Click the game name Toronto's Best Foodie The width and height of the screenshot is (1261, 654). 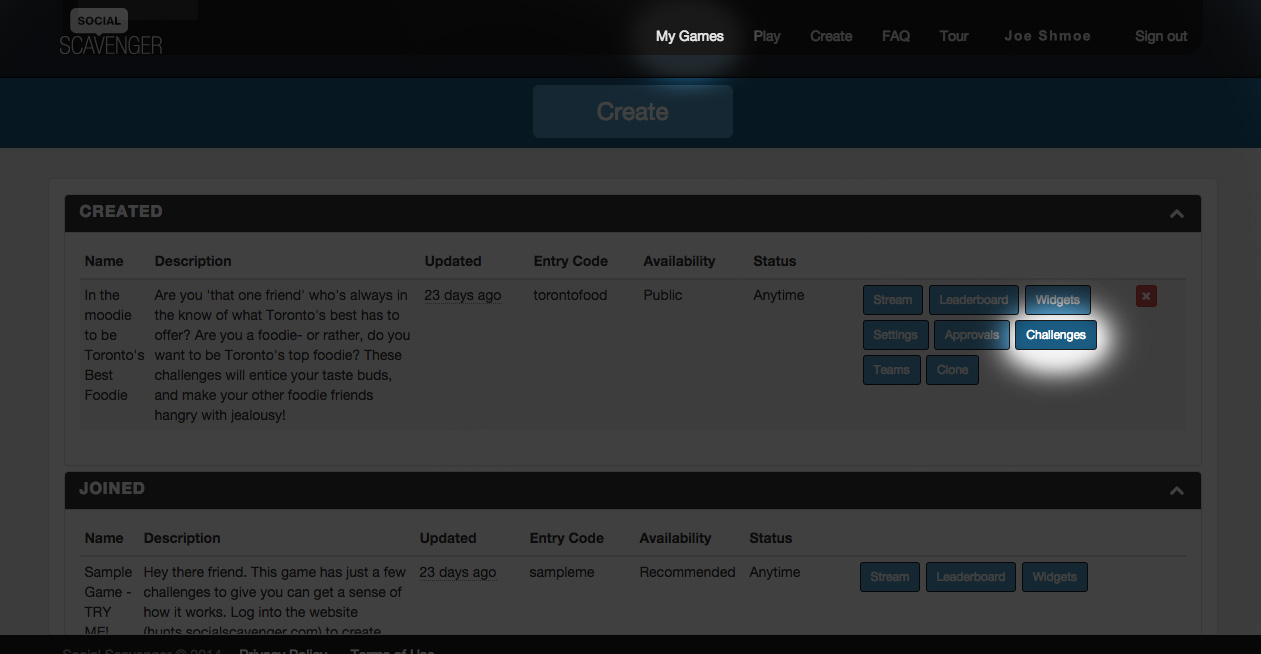tap(114, 345)
